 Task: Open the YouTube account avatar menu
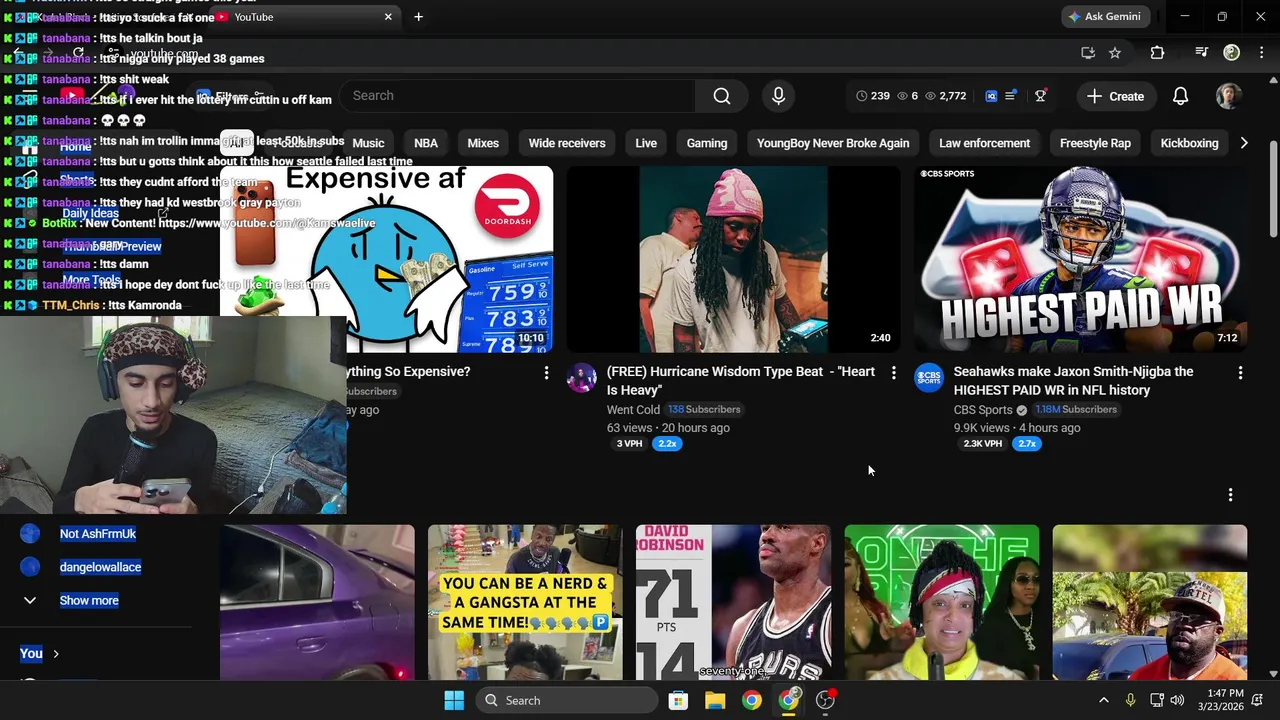[x=1228, y=96]
